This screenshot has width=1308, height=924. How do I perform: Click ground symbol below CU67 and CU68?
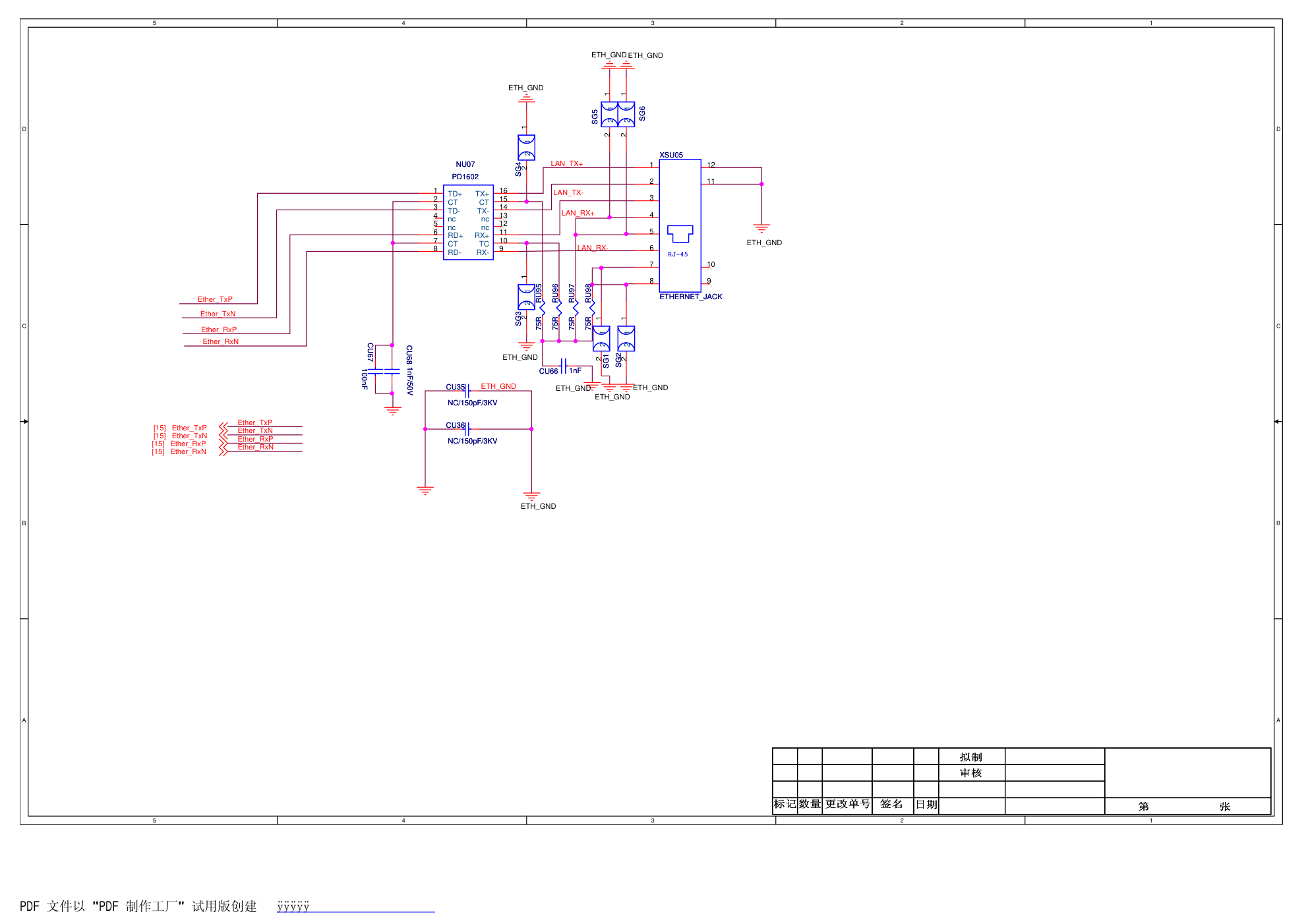392,411
